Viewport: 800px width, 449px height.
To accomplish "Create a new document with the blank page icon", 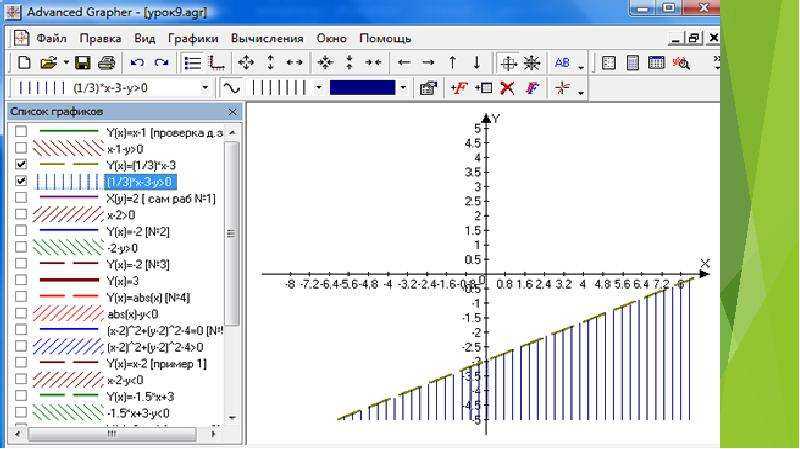I will click(x=24, y=63).
